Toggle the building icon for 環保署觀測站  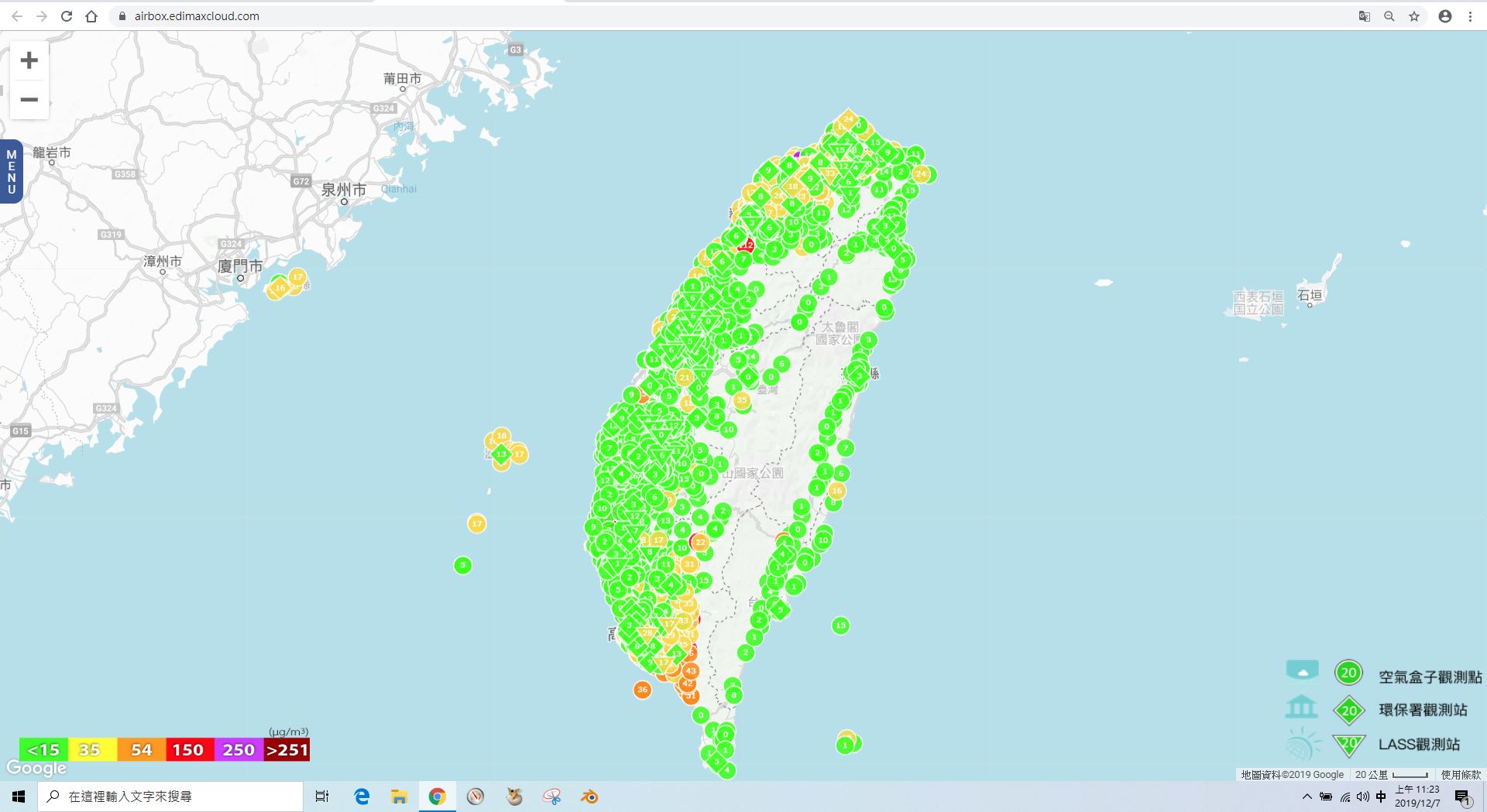click(1301, 706)
